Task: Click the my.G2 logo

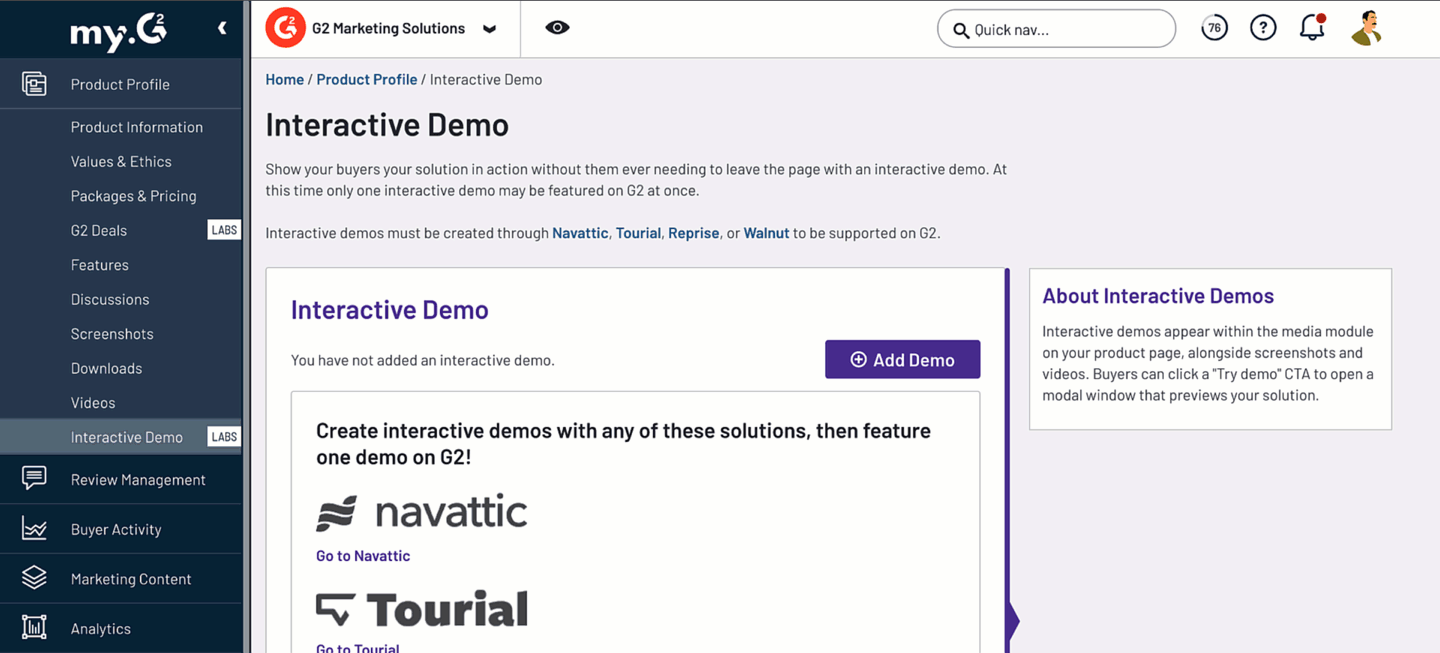Action: point(117,31)
